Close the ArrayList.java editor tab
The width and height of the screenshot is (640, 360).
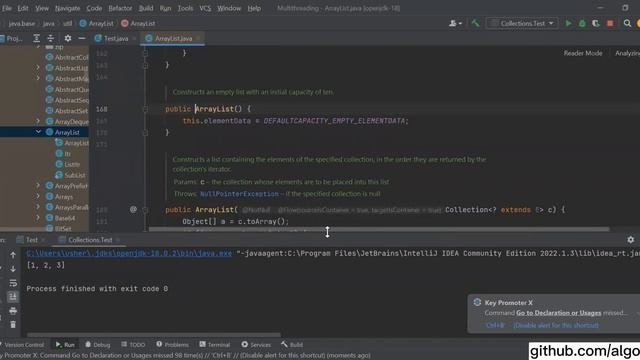coord(198,38)
